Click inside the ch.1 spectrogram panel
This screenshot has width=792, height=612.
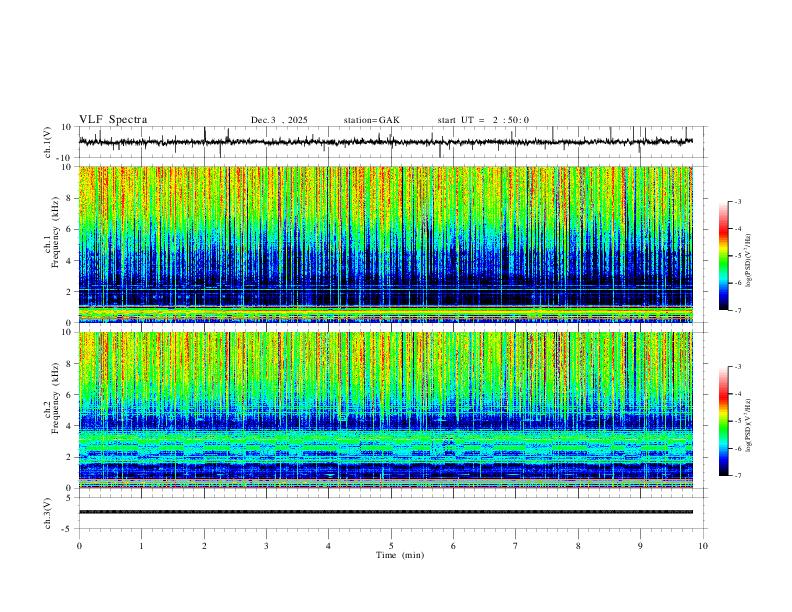[386, 244]
